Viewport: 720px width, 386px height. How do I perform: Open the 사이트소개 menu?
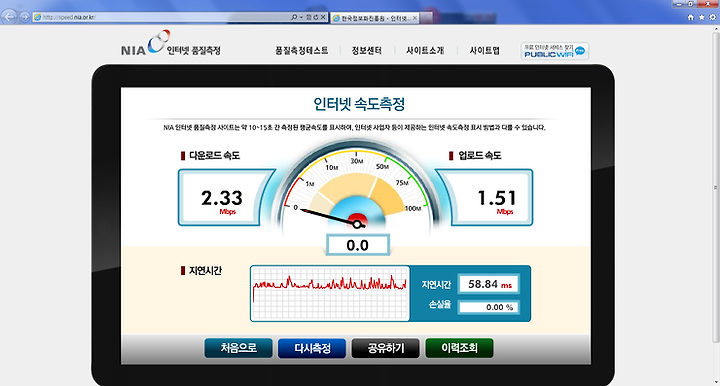coord(425,50)
